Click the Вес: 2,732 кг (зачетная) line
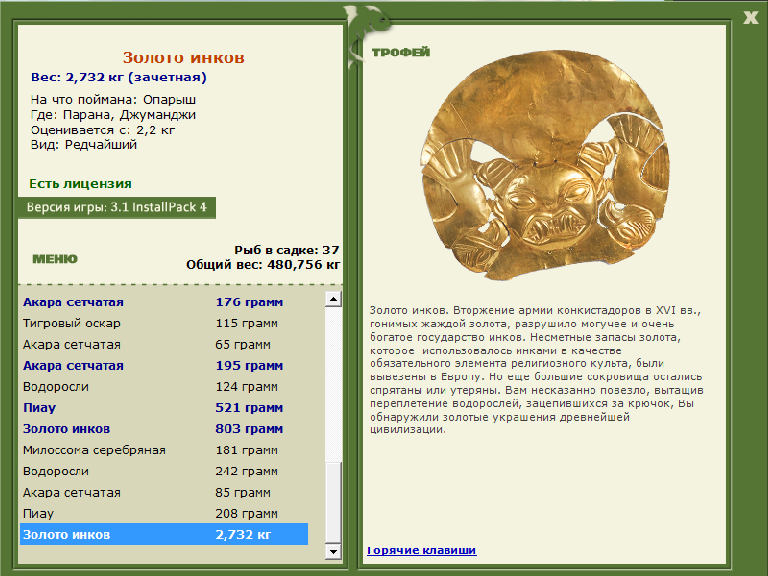The image size is (768, 576). 119,77
